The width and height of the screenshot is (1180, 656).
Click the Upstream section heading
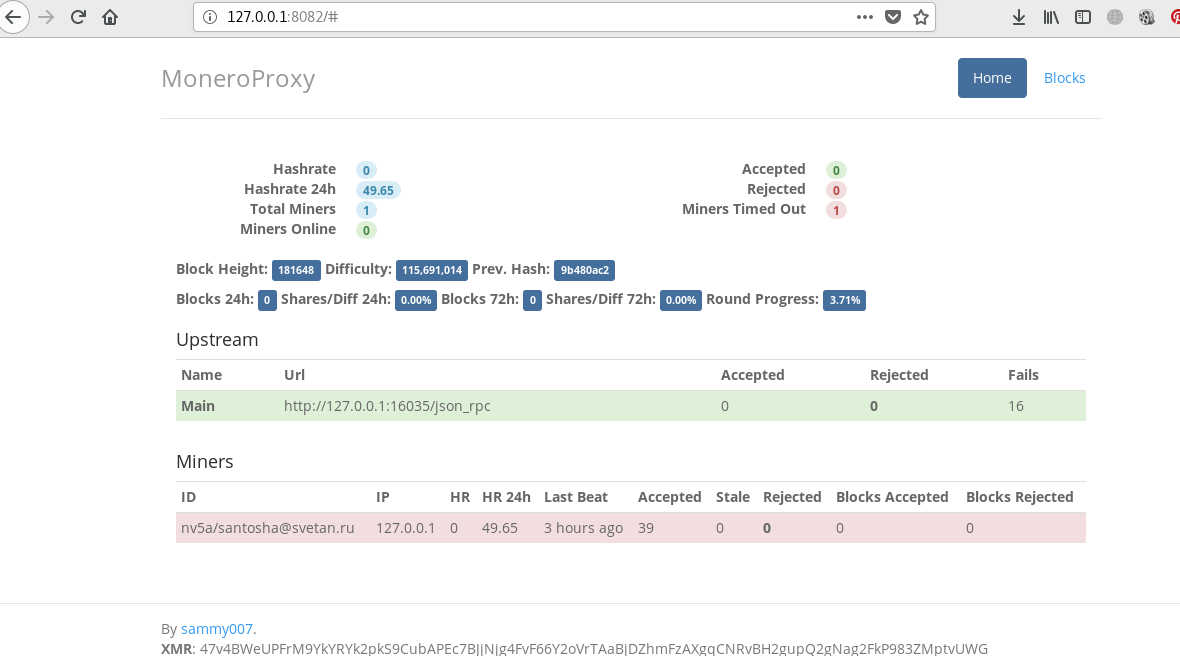[217, 340]
